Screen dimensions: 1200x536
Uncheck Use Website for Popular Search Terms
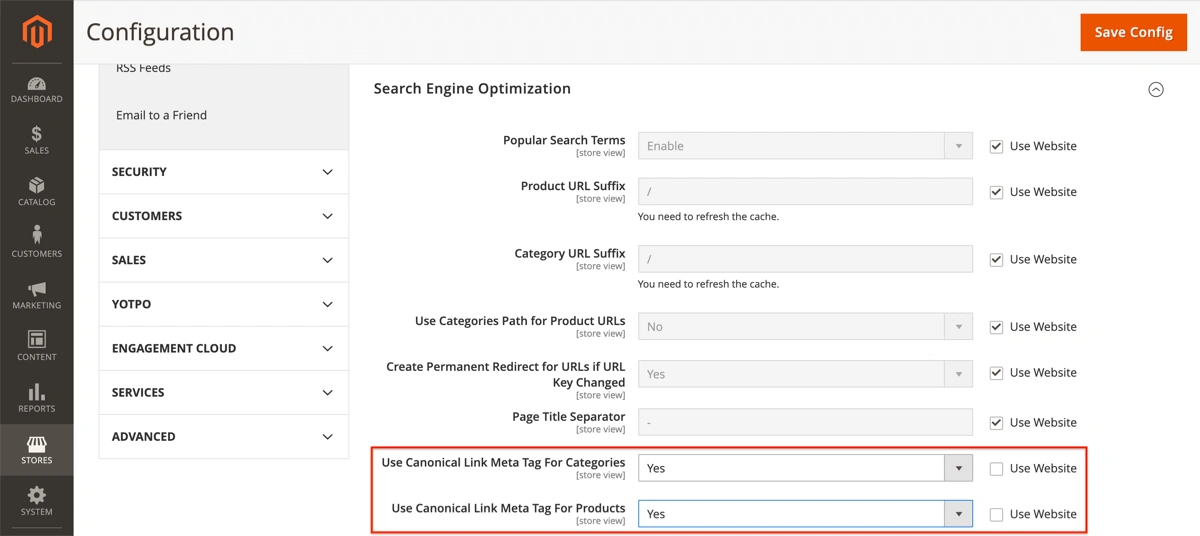pos(996,146)
